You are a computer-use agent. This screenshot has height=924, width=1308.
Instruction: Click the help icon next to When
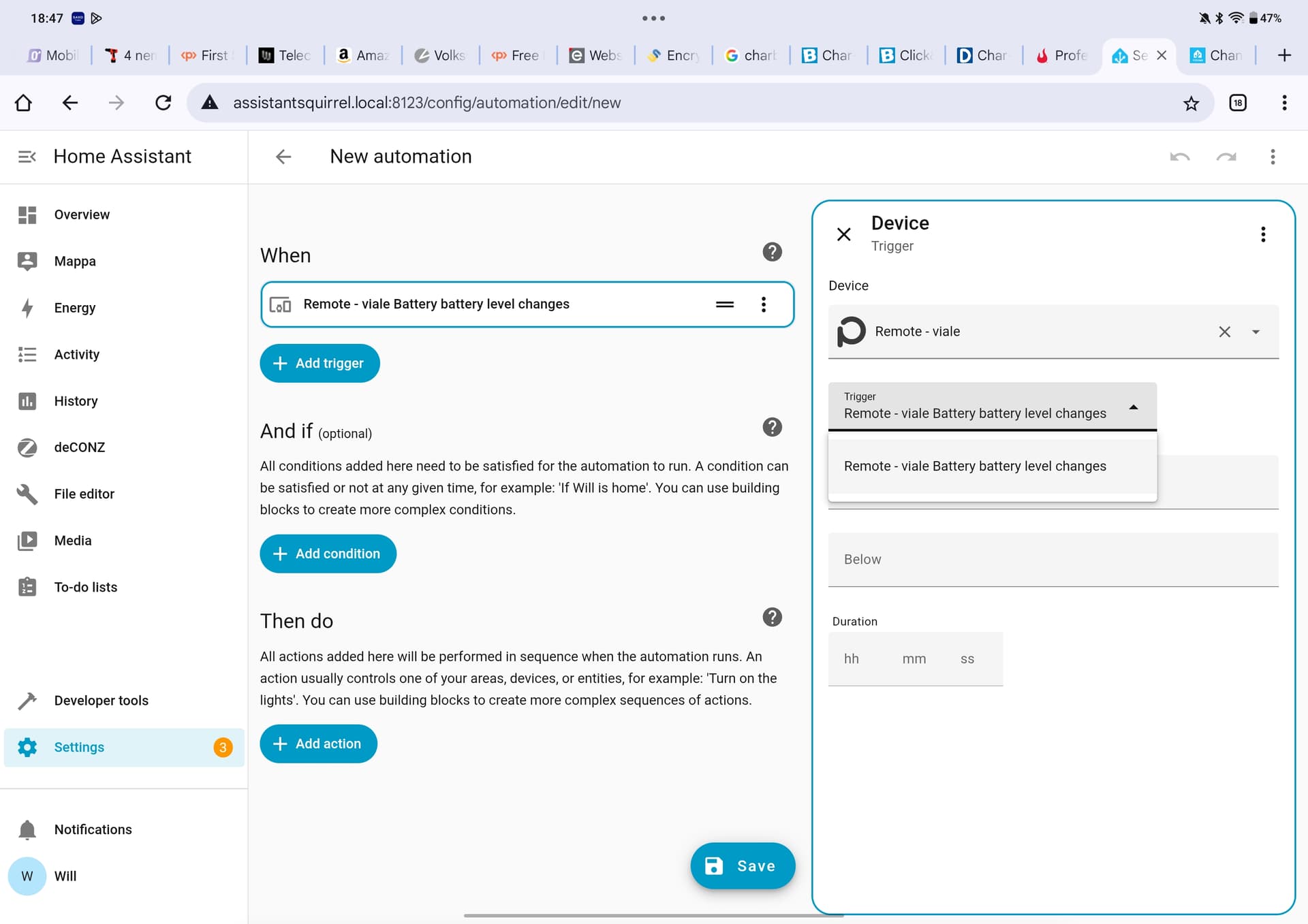tap(771, 252)
